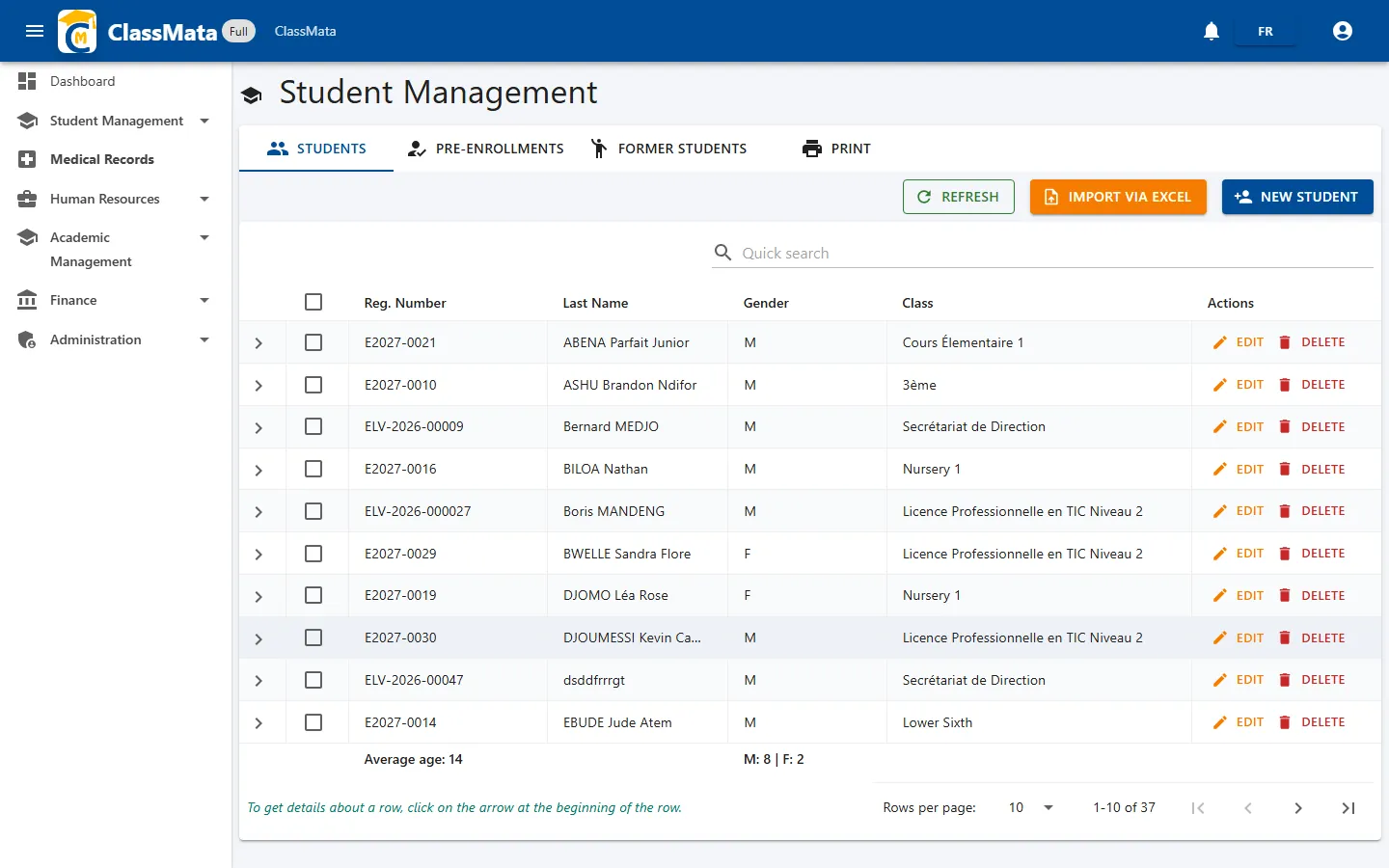The width and height of the screenshot is (1389, 868).
Task: Open the Print tab
Action: [x=836, y=149]
